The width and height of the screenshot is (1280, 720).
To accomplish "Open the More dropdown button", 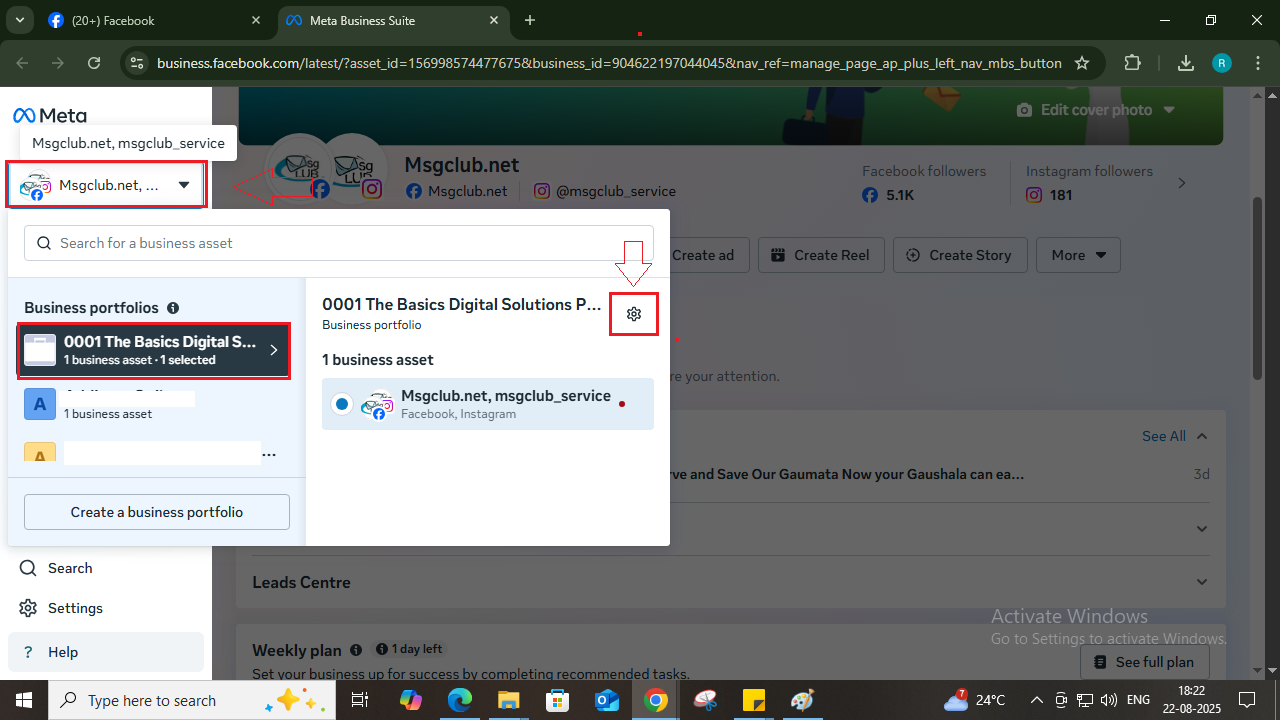I will tap(1078, 255).
